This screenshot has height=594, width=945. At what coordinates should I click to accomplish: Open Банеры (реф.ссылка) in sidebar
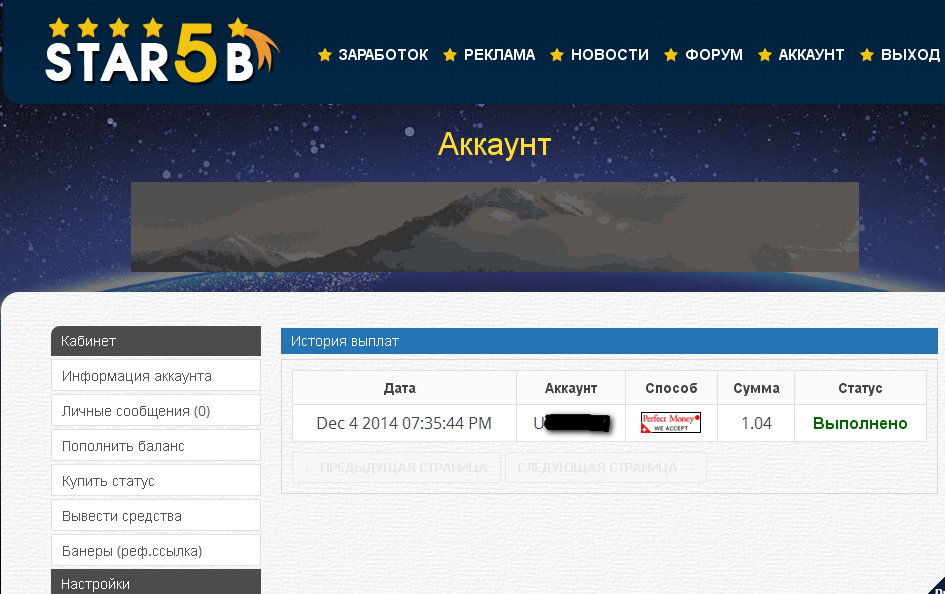(x=131, y=551)
